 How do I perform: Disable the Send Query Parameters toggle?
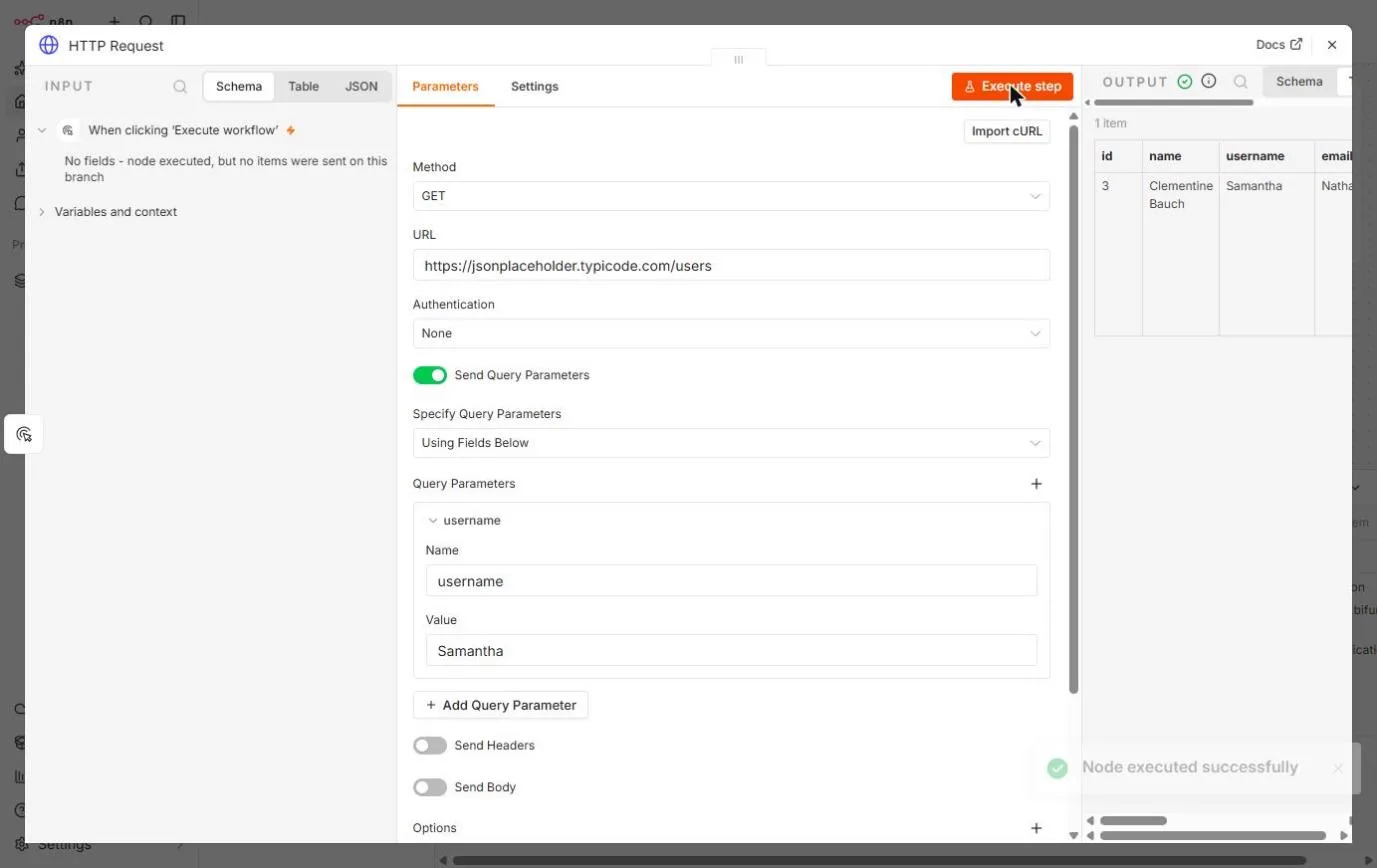(430, 375)
